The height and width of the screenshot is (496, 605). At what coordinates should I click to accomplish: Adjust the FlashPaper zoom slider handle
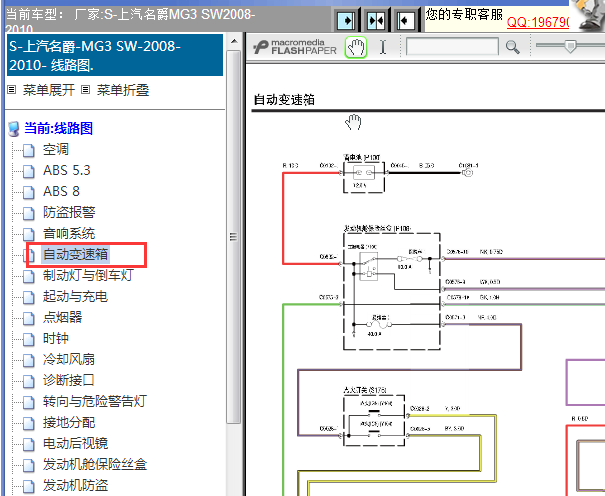click(x=570, y=46)
